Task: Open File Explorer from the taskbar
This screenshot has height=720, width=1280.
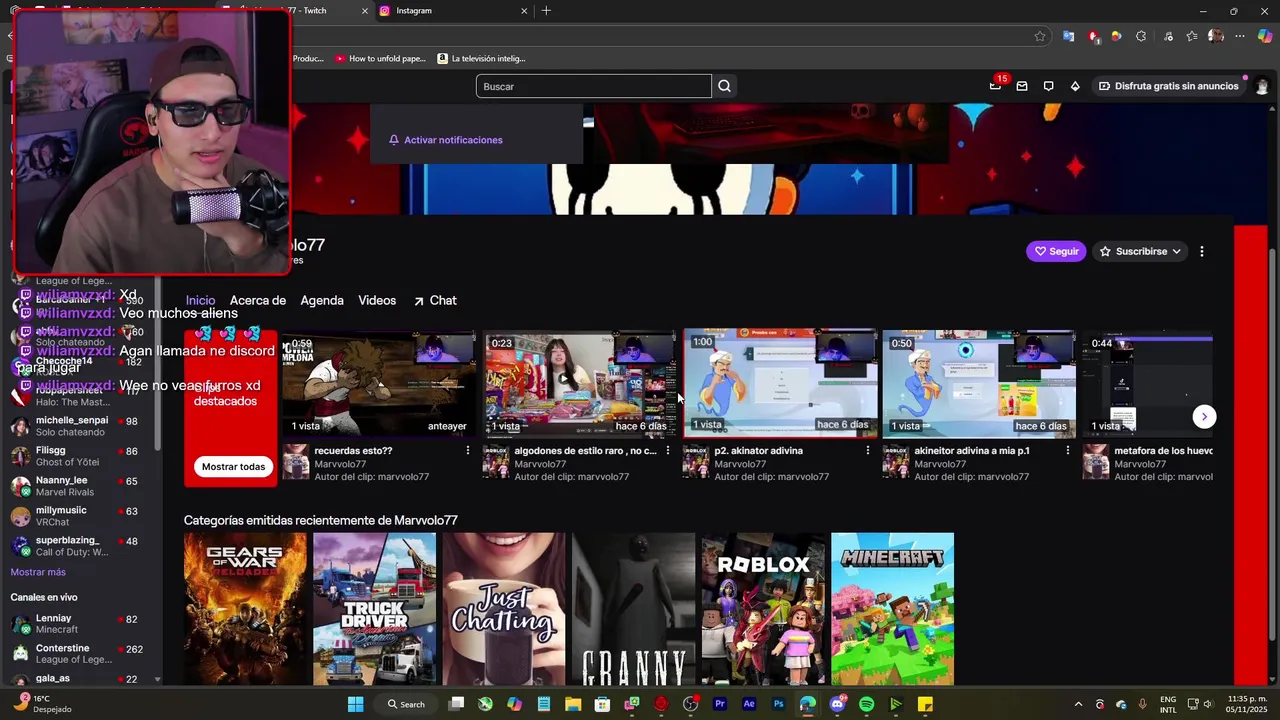Action: coord(573,704)
